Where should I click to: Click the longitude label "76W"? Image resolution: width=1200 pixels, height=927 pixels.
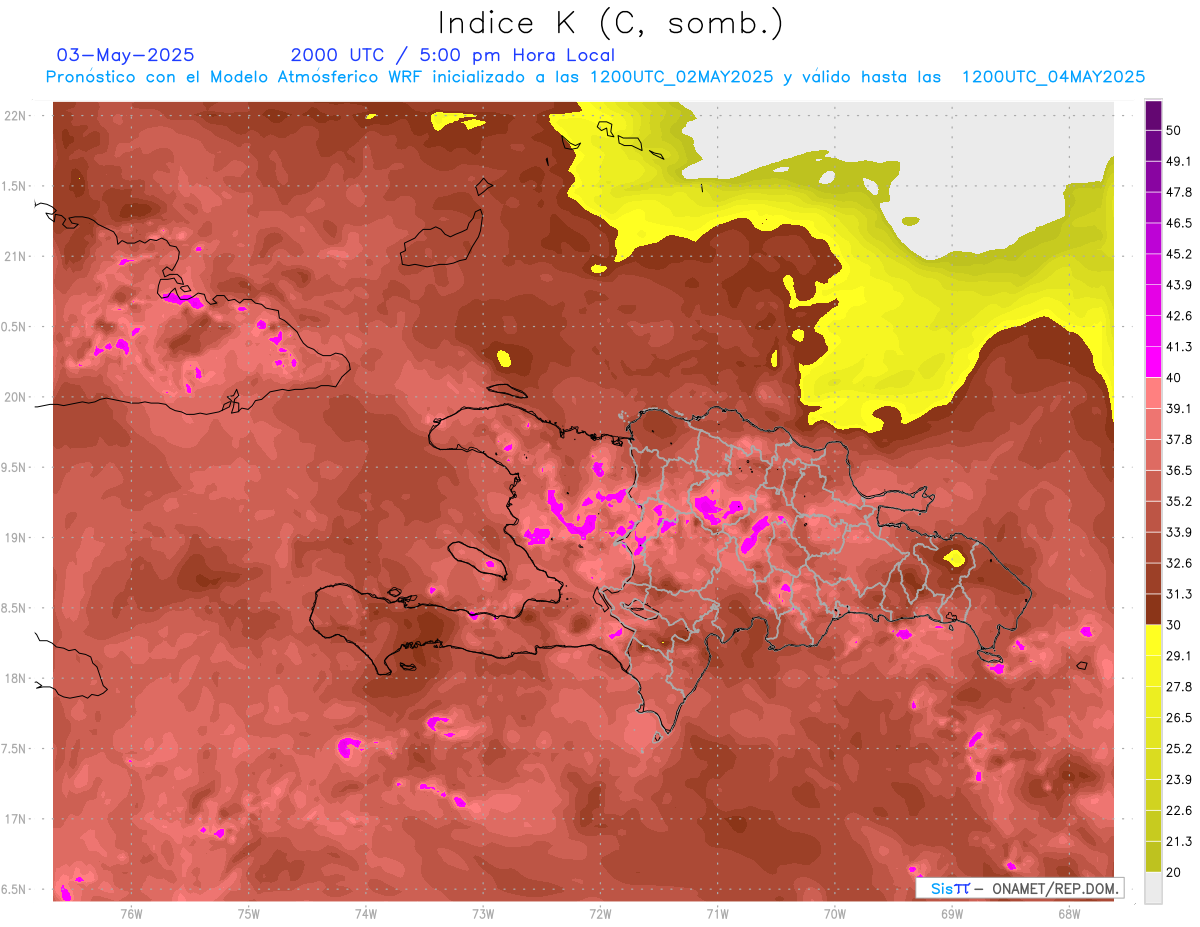coord(131,913)
